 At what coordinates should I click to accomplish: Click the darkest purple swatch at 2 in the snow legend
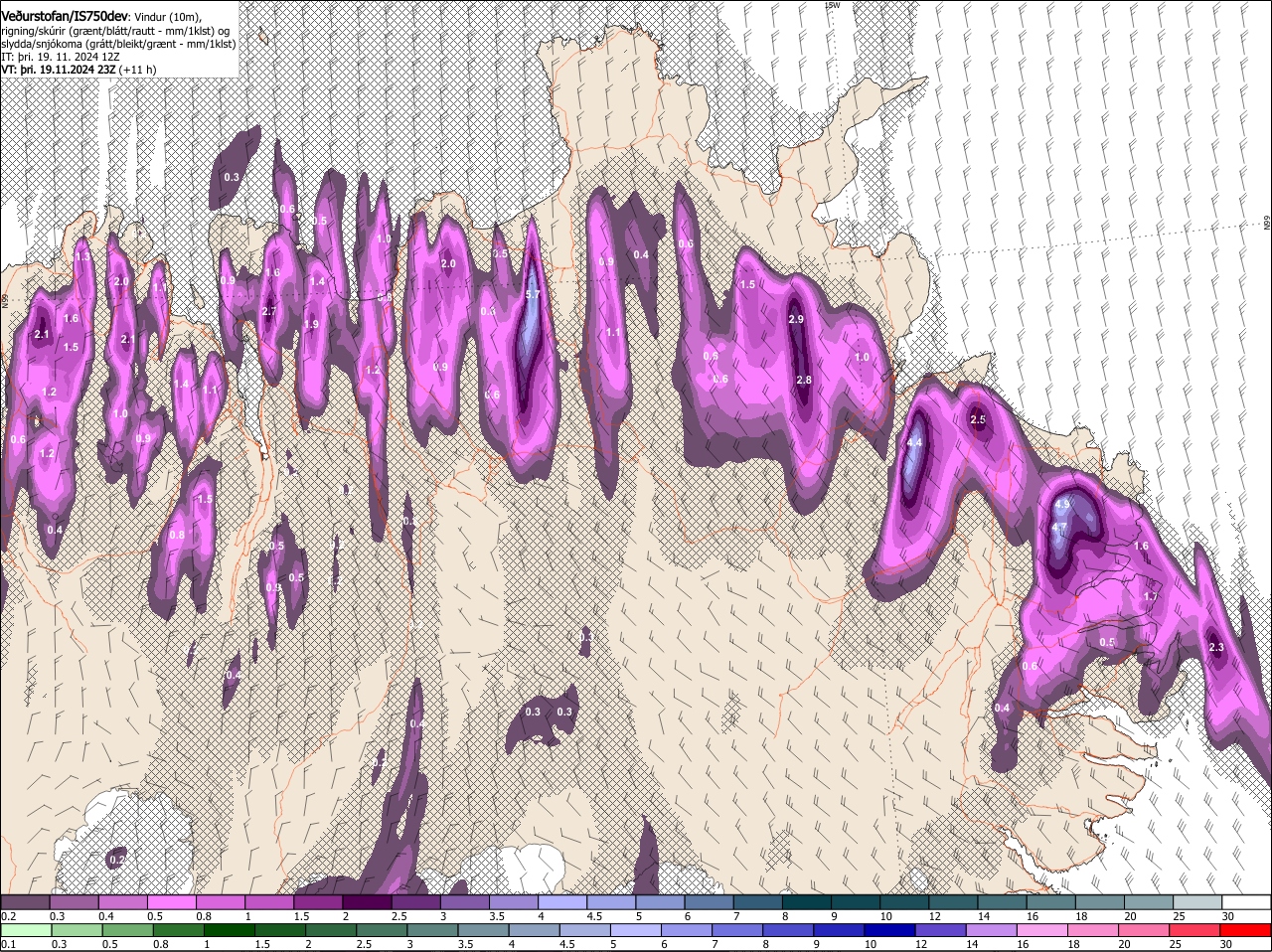(x=367, y=901)
